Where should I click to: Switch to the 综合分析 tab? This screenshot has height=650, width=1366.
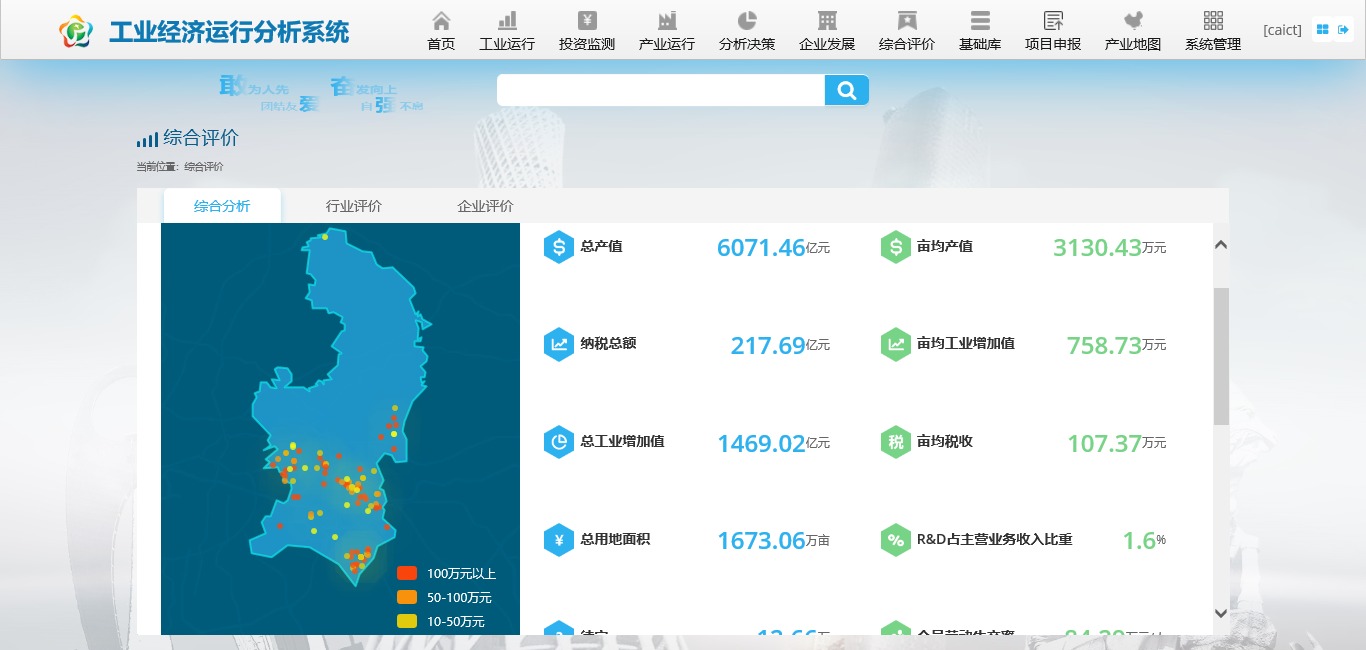point(222,206)
